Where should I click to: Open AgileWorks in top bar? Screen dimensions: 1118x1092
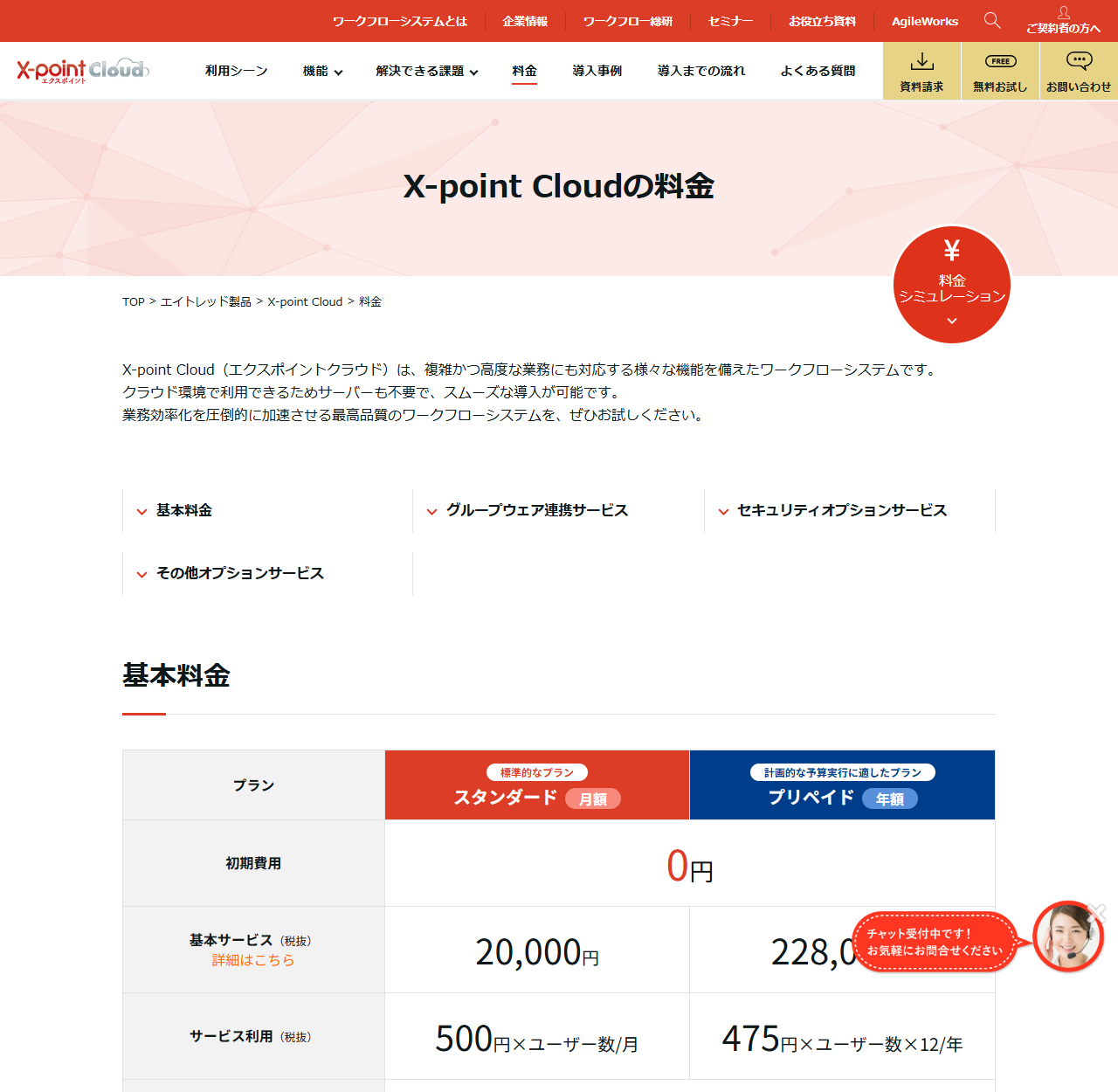tap(925, 21)
